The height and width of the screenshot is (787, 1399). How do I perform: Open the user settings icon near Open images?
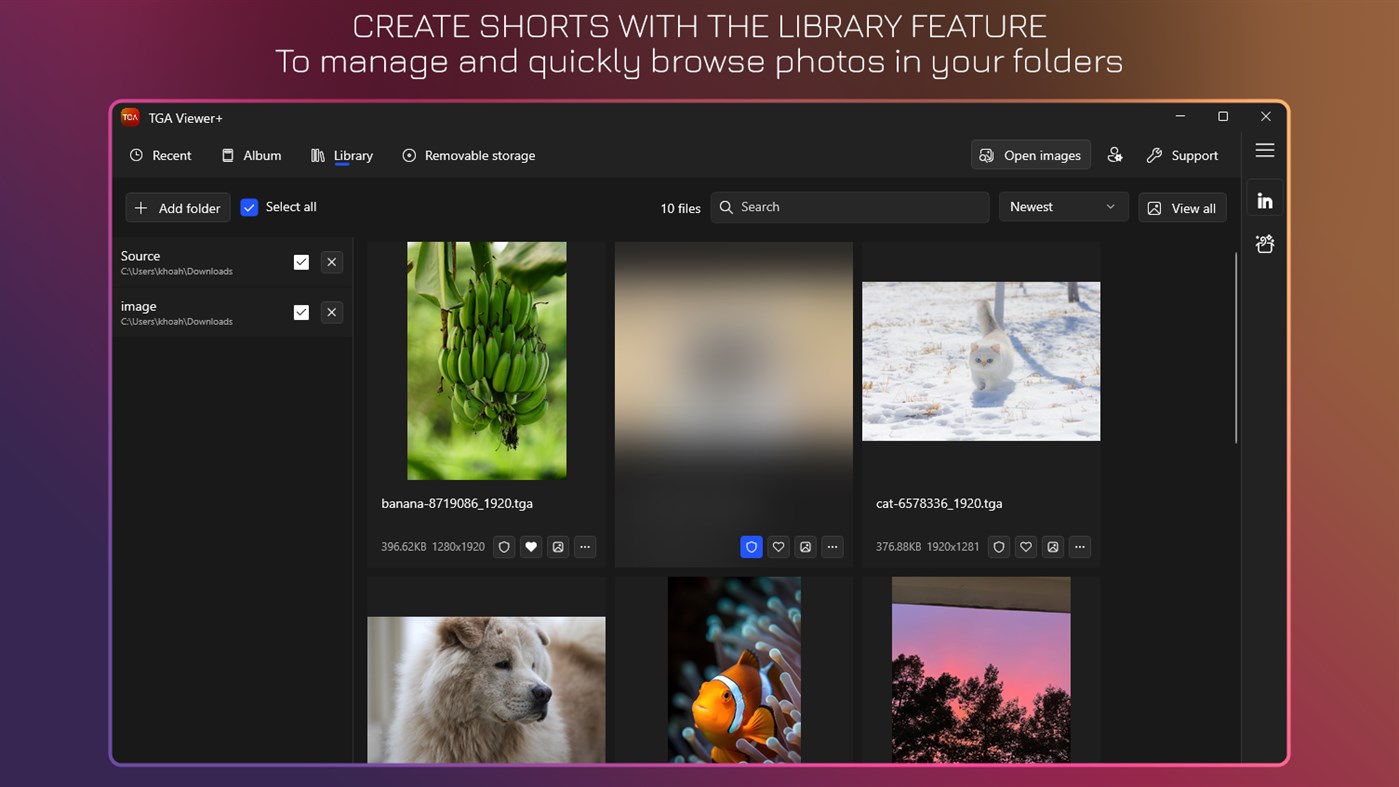[1115, 155]
